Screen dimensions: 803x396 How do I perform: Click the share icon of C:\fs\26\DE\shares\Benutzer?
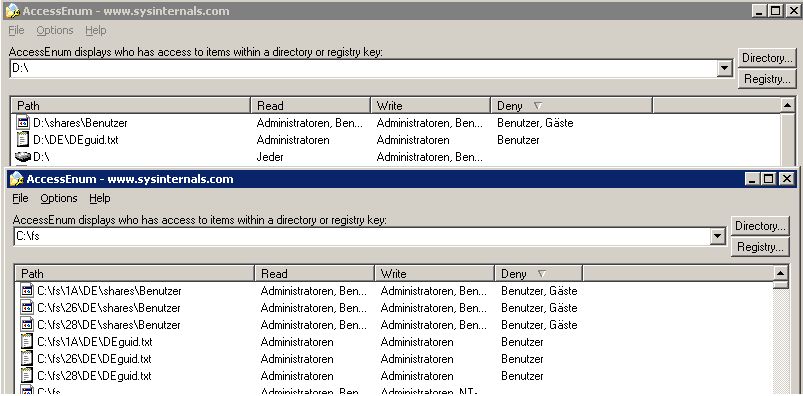click(27, 308)
